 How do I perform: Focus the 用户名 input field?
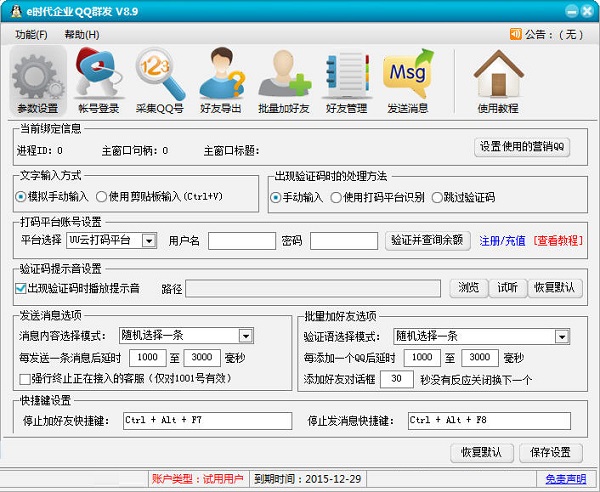click(x=242, y=241)
